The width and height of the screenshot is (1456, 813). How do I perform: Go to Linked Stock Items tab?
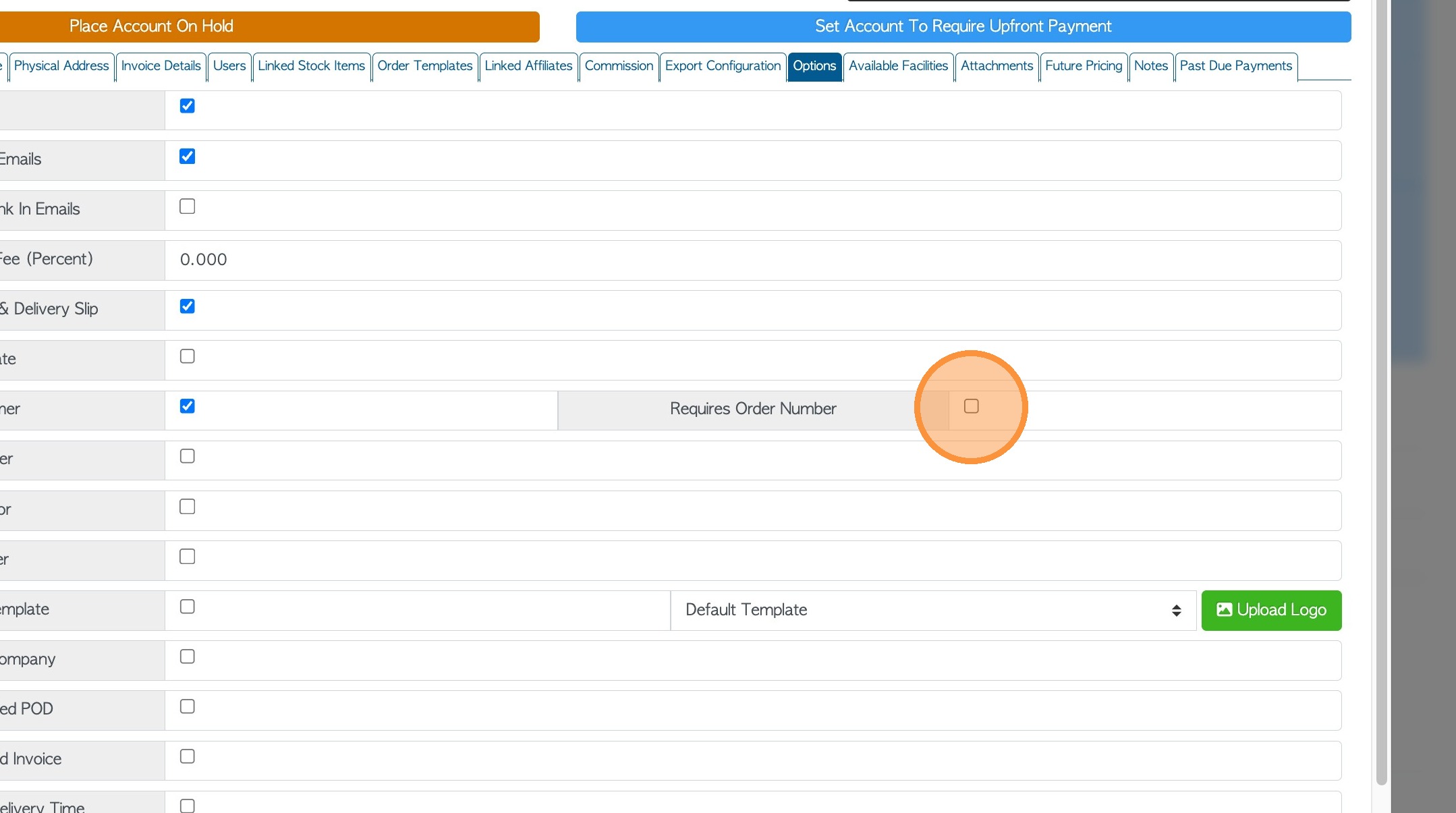pyautogui.click(x=311, y=66)
